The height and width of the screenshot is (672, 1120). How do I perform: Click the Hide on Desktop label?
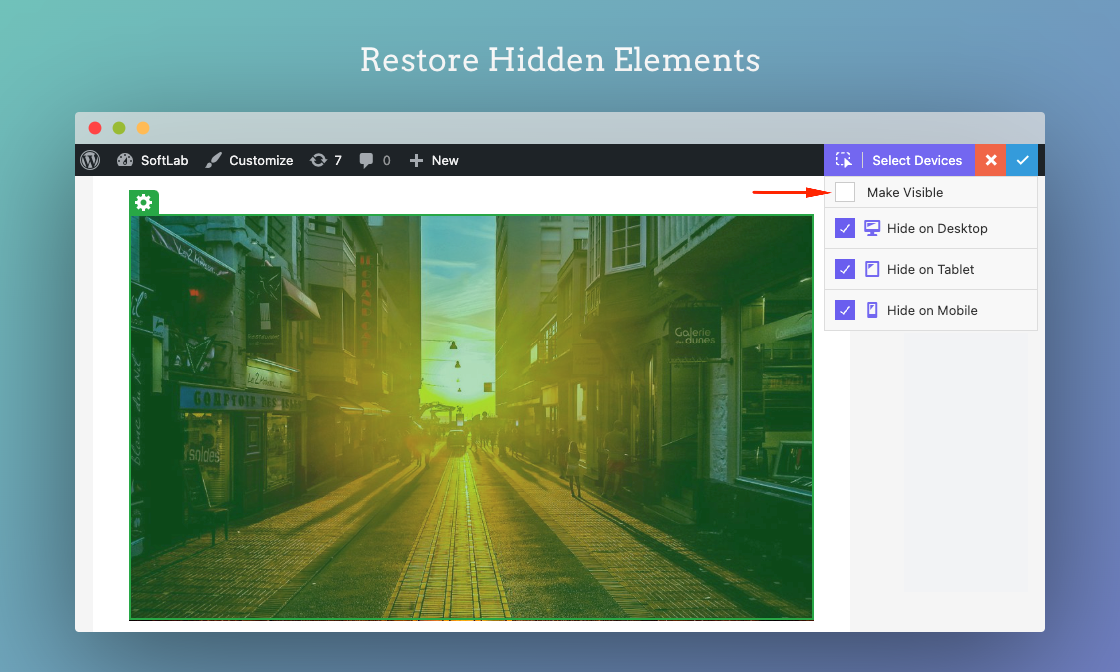tap(937, 229)
